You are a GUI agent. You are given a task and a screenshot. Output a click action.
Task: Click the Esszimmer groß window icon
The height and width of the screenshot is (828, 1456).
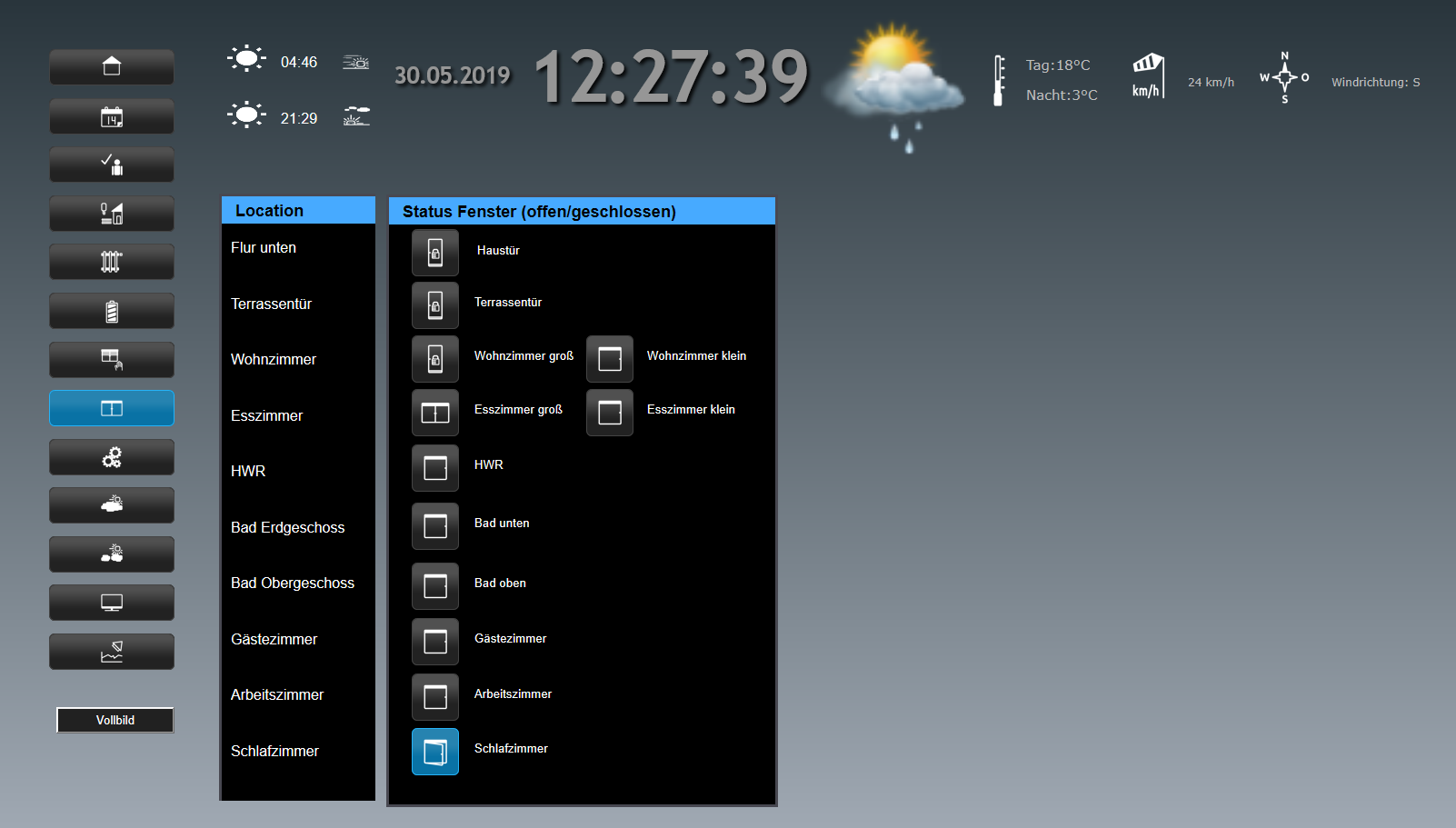(x=435, y=413)
